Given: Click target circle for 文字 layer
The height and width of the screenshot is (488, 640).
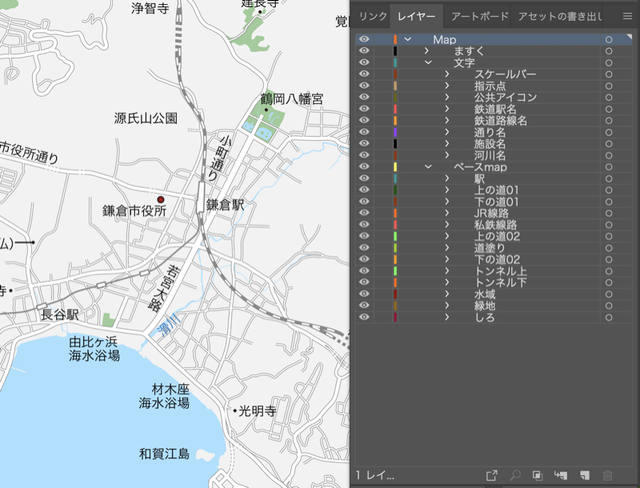Looking at the screenshot, I should pyautogui.click(x=609, y=63).
